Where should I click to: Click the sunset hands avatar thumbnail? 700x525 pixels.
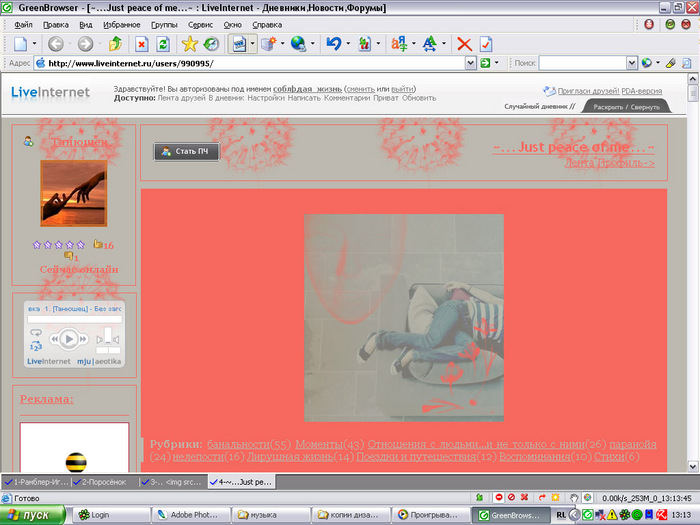74,193
